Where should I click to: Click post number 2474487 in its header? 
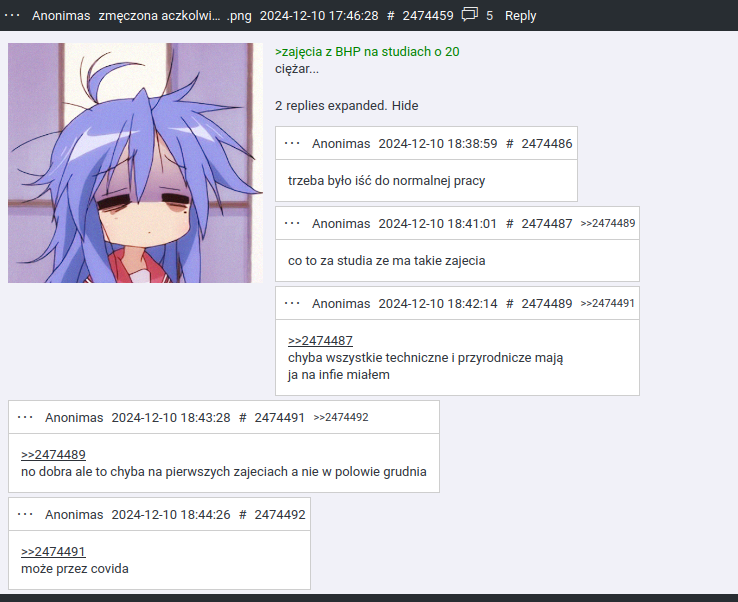tap(546, 224)
